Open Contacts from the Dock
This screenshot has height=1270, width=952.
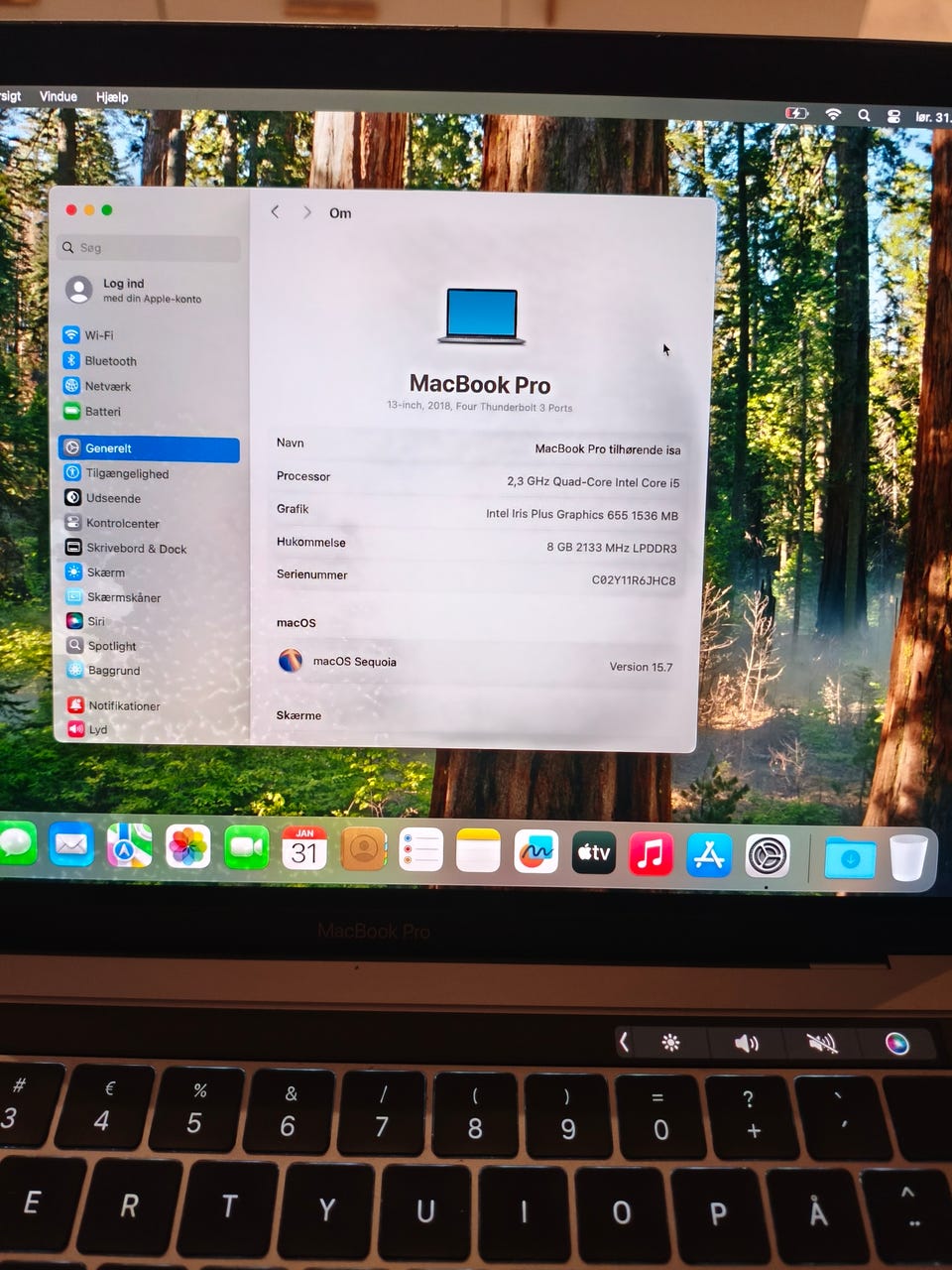pyautogui.click(x=363, y=849)
